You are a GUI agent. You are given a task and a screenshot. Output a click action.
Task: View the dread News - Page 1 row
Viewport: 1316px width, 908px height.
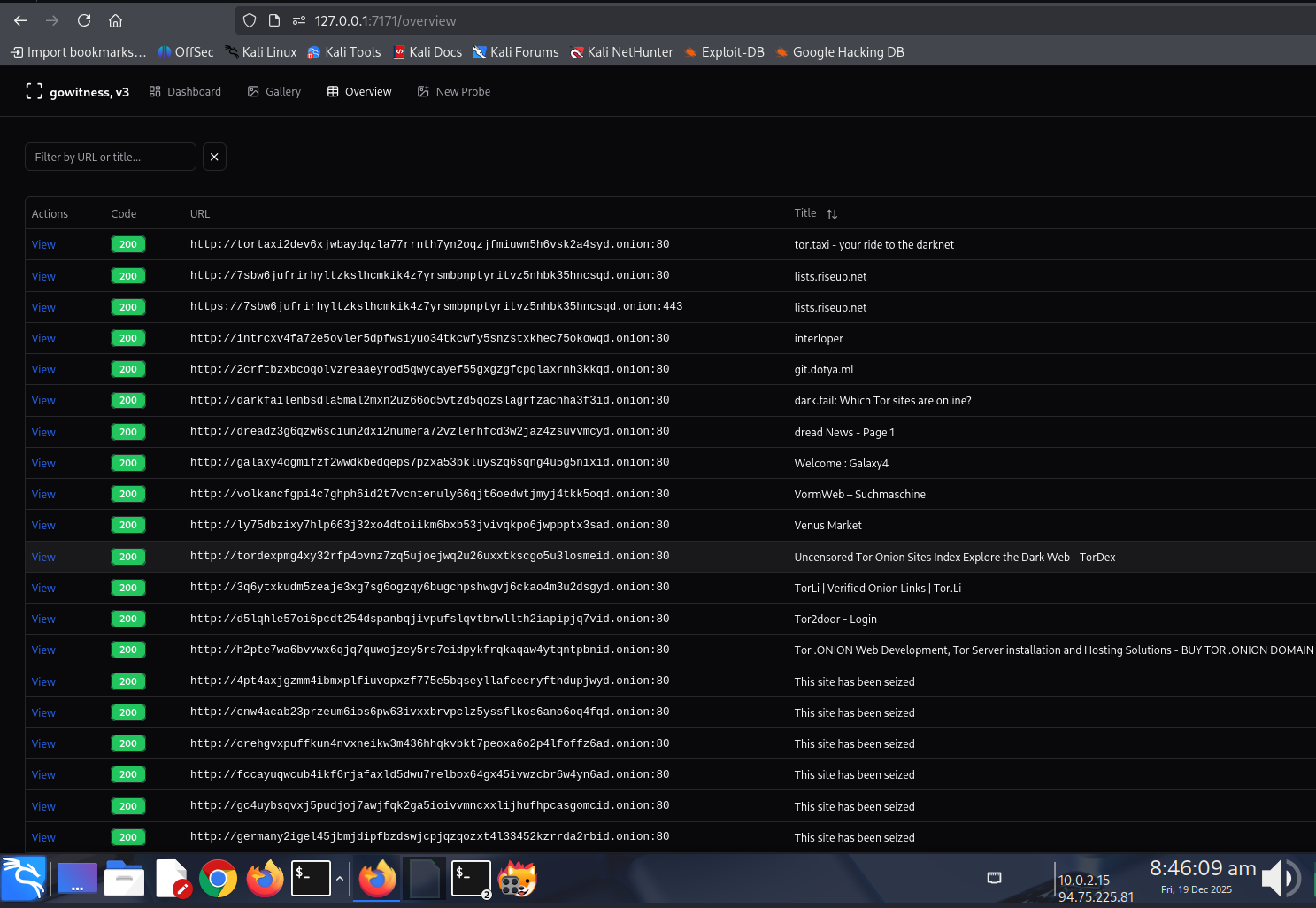click(43, 432)
